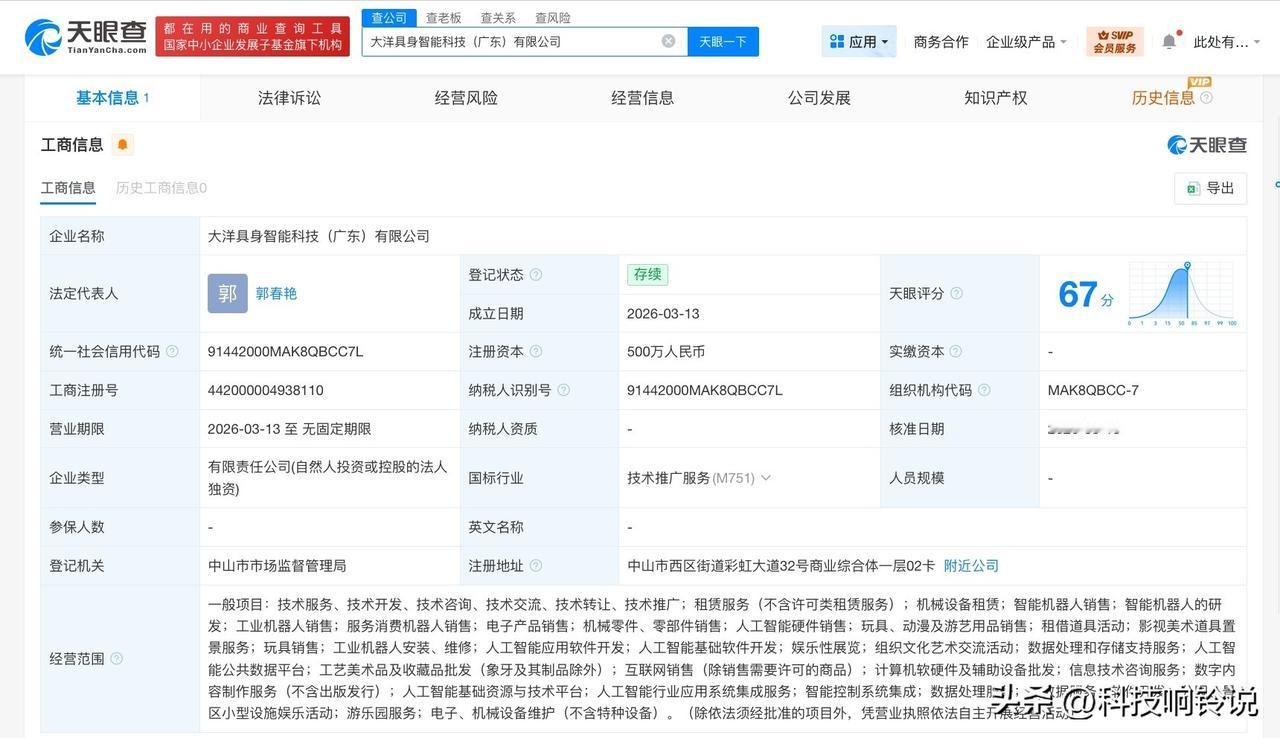Switch to the 查公司 search tab
Screen dimensions: 1280x738
click(x=389, y=18)
